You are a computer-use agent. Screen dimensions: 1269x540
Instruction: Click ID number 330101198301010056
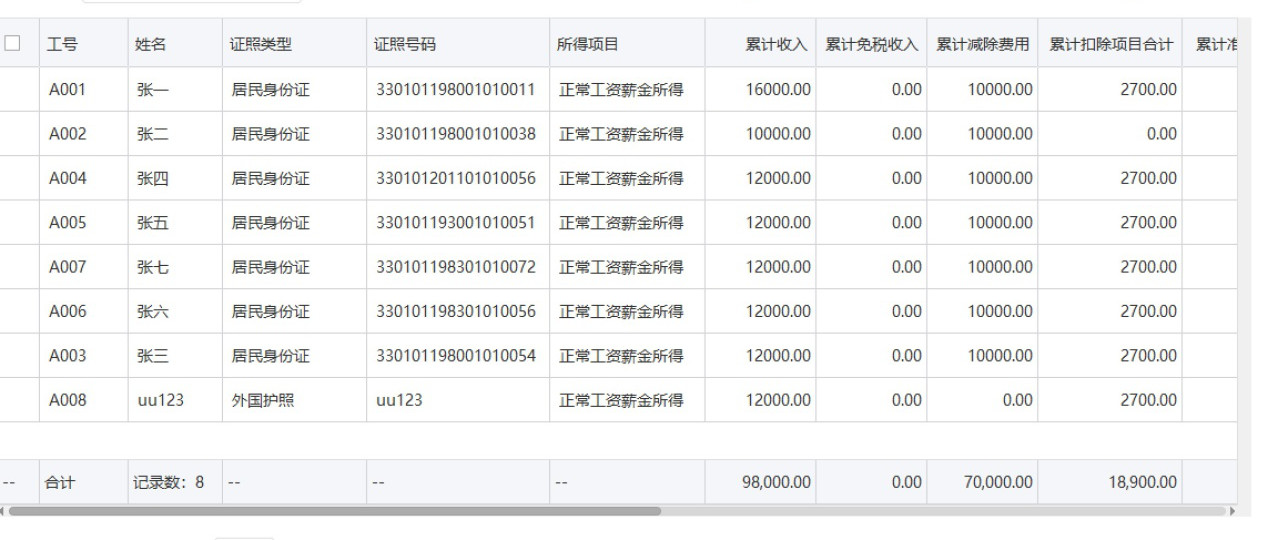pos(455,311)
